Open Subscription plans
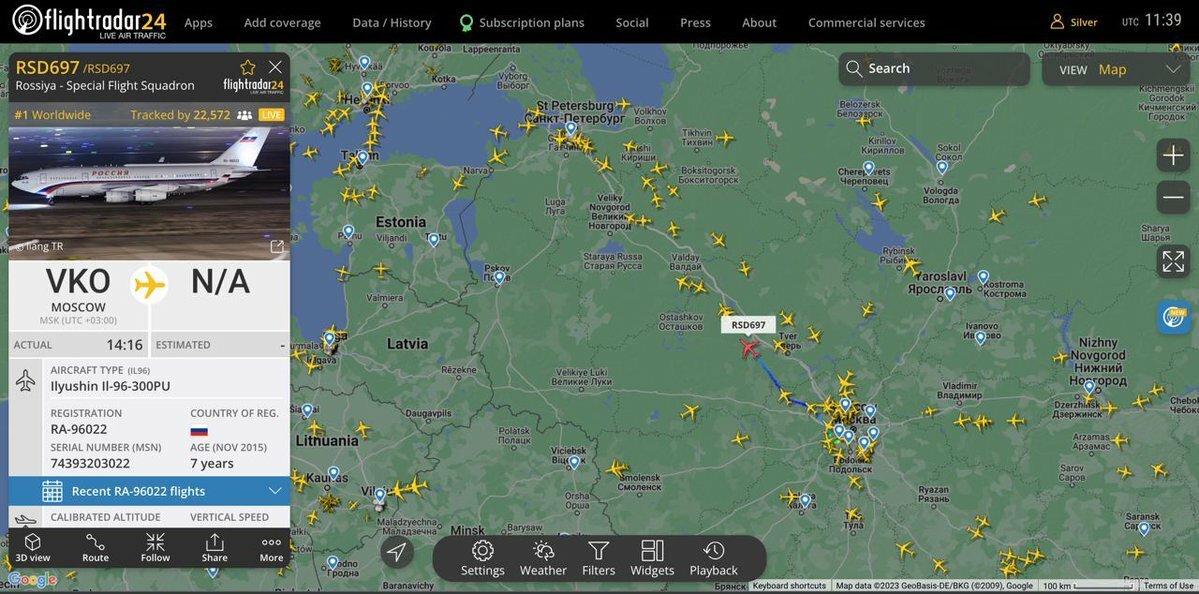 522,23
